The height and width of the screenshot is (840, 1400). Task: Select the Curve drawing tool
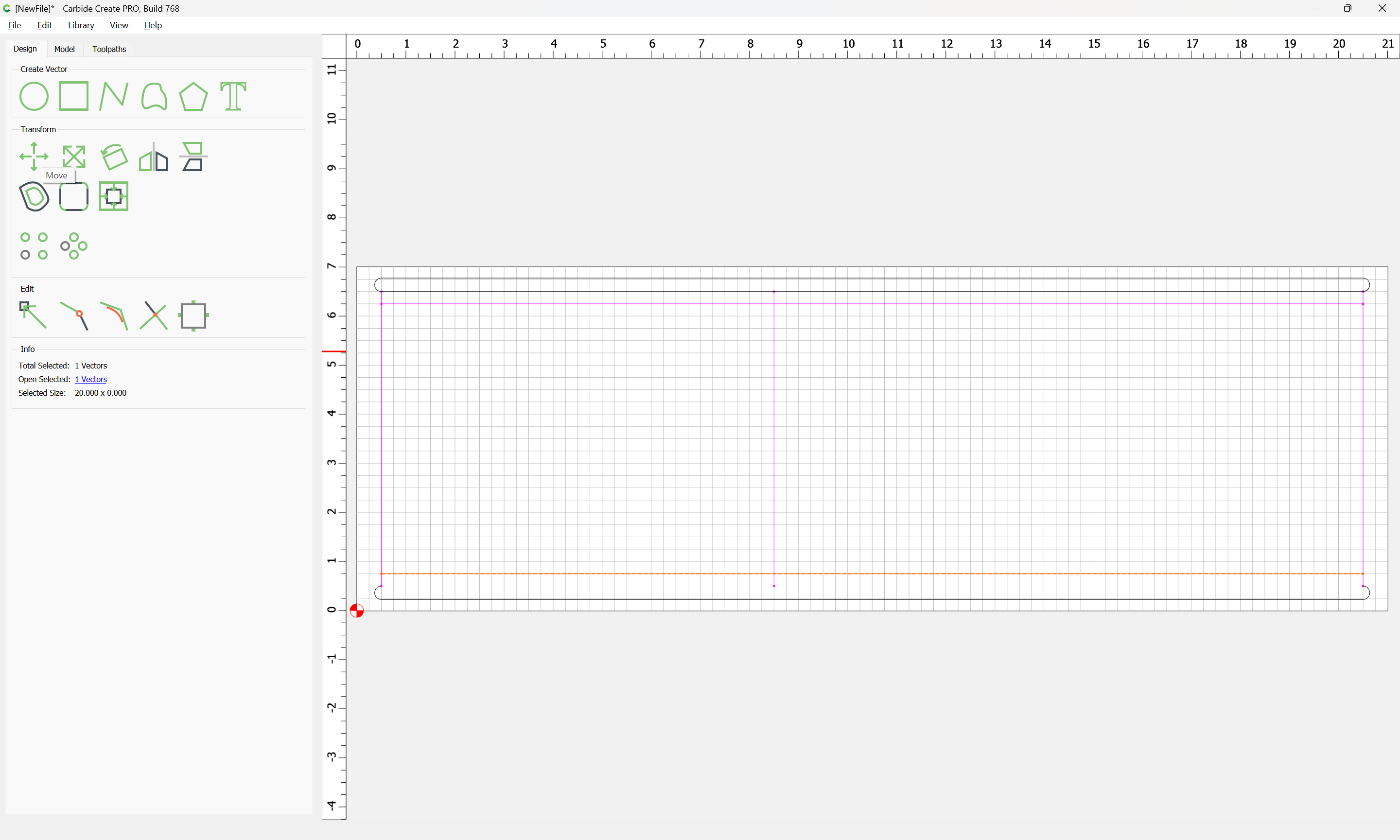tap(154, 96)
